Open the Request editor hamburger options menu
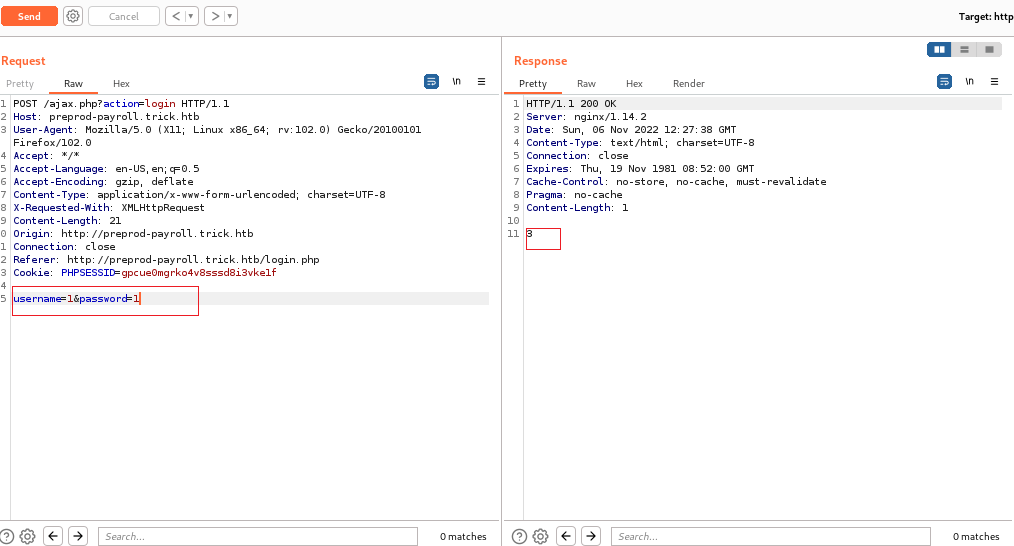 (x=481, y=82)
